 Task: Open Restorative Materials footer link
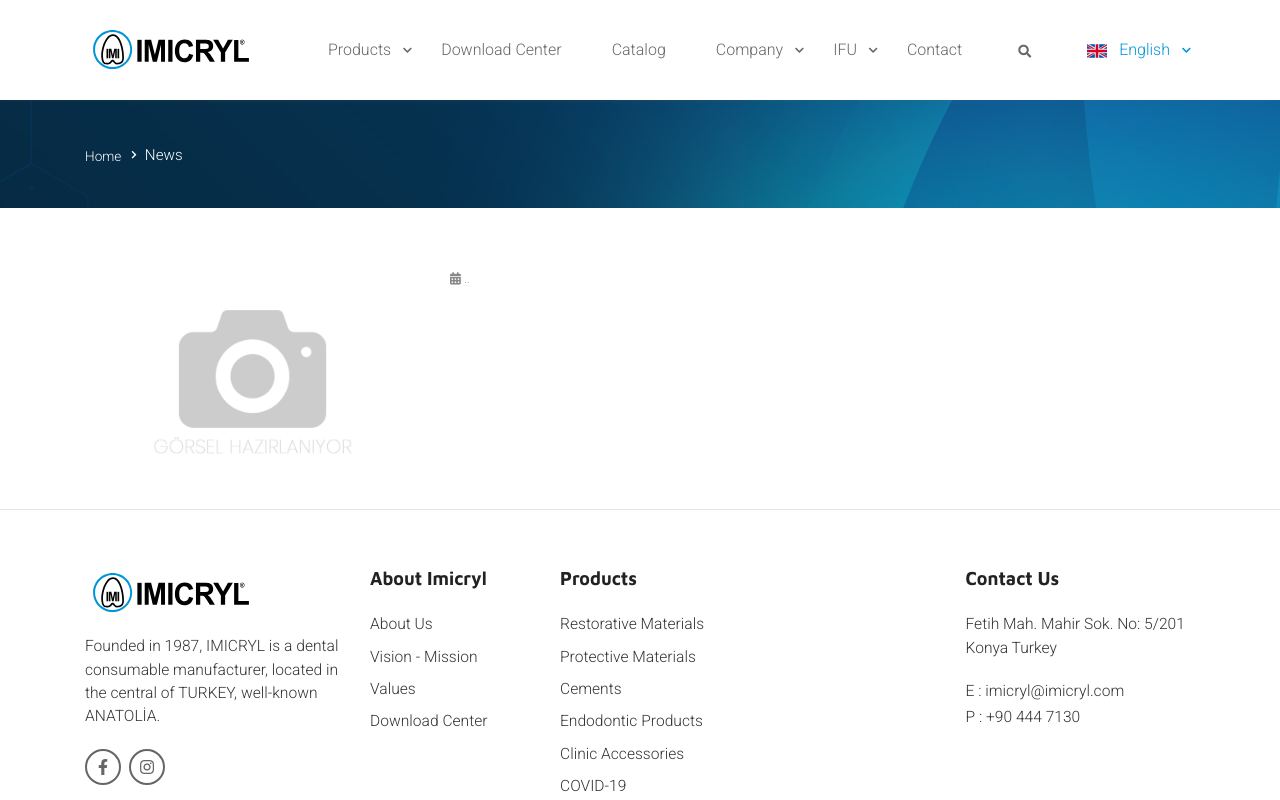(x=632, y=624)
